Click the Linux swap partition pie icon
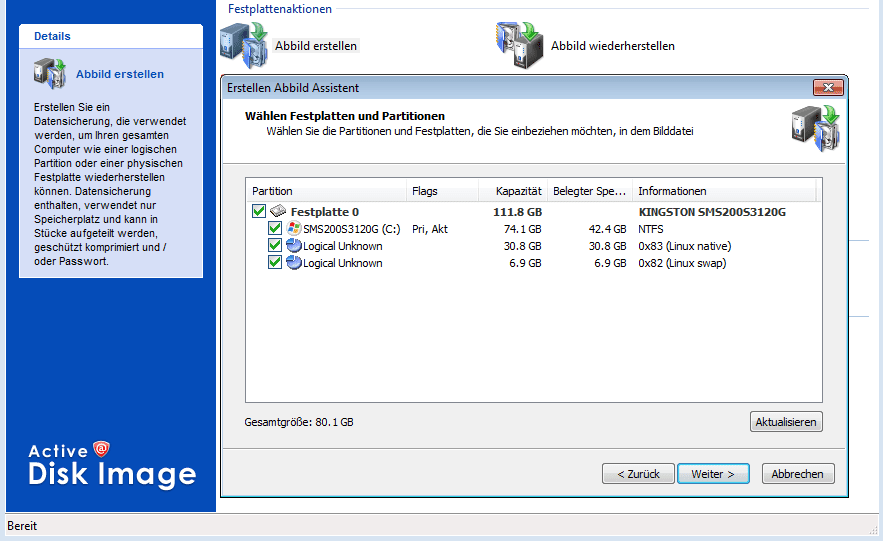 [x=294, y=262]
